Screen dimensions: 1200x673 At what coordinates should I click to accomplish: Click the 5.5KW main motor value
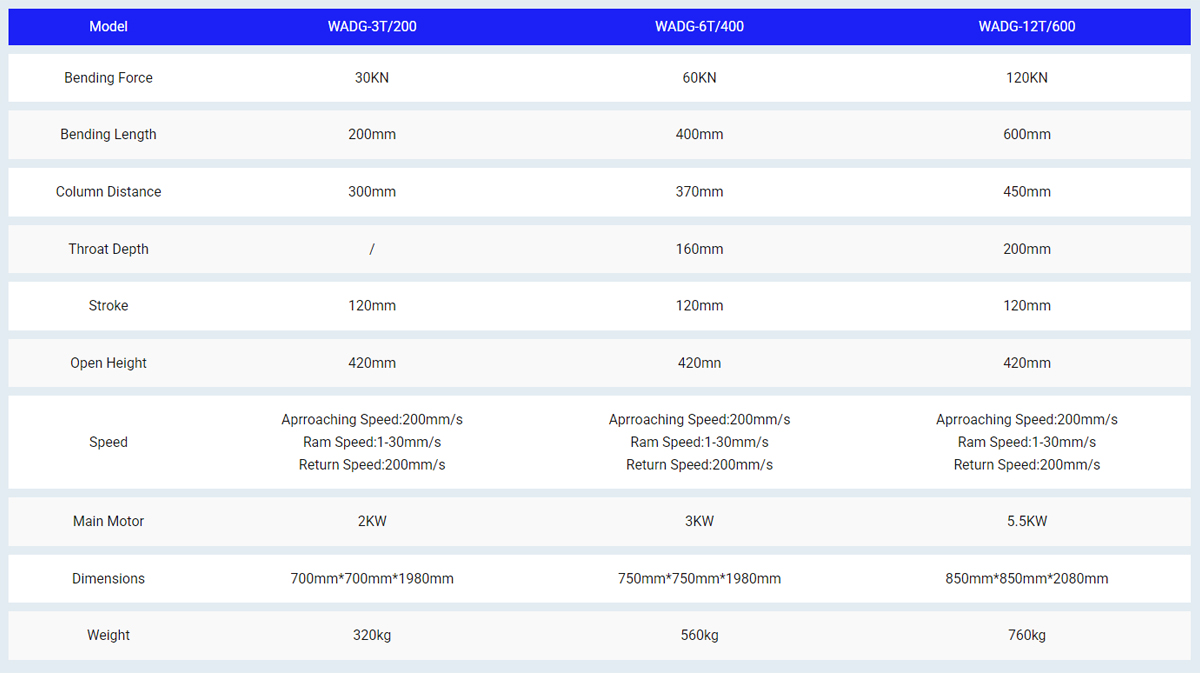(x=1026, y=521)
